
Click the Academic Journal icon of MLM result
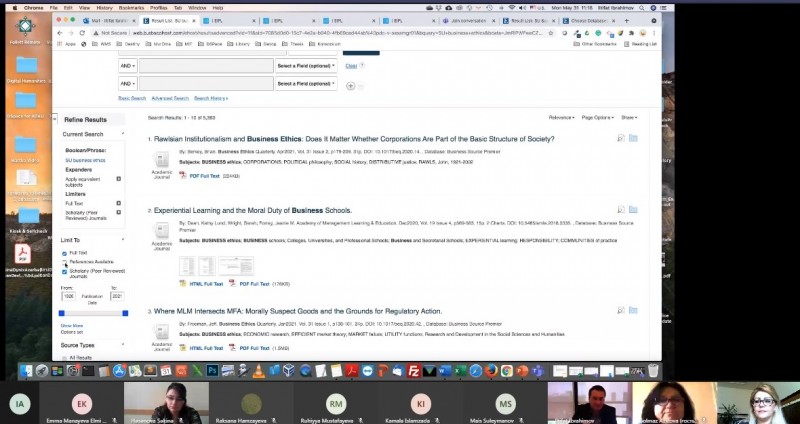pos(162,332)
